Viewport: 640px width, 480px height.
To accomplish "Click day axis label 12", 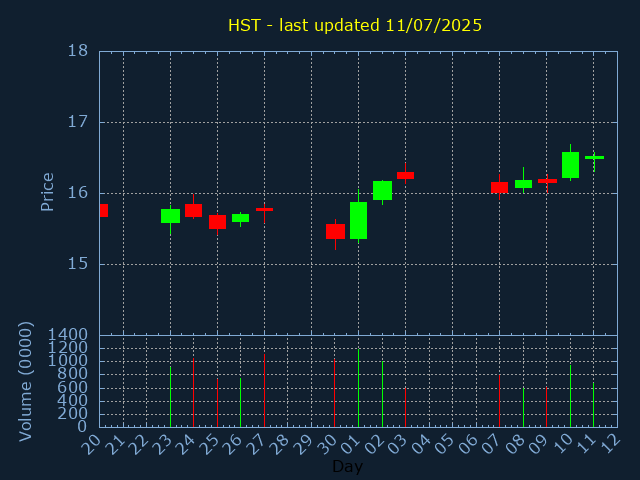I will 609,444.
